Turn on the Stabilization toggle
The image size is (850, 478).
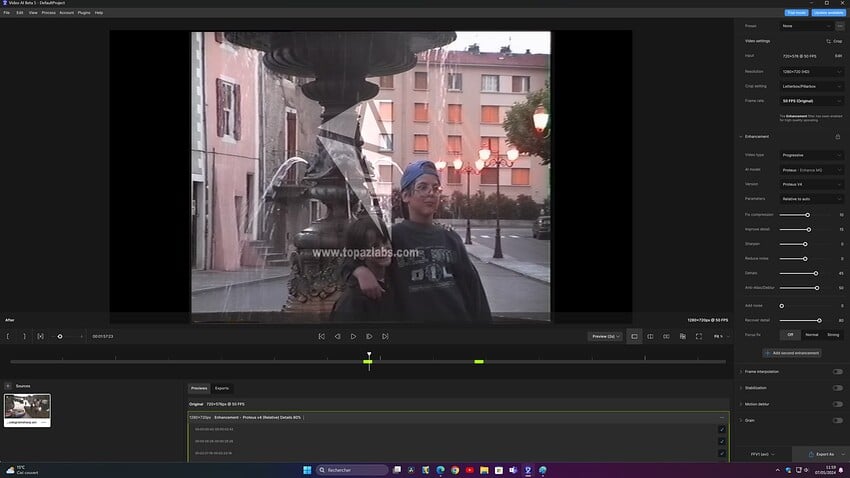(837, 387)
